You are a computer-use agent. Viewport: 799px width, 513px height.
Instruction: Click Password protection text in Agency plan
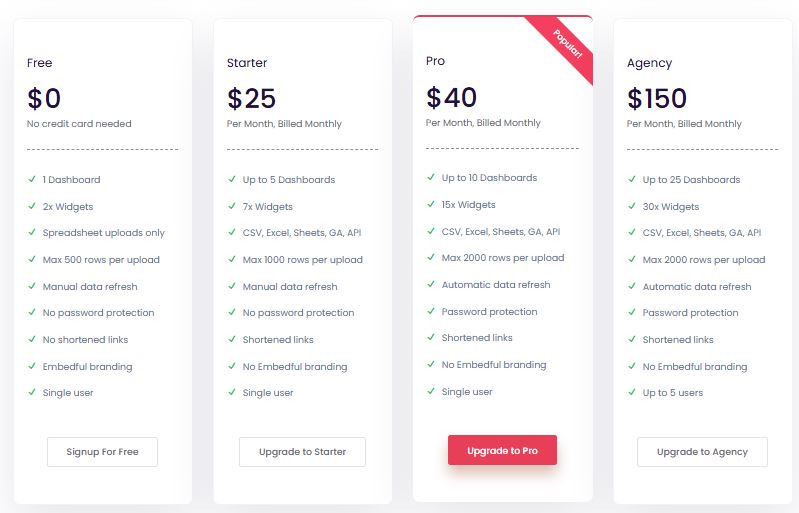[x=690, y=313]
